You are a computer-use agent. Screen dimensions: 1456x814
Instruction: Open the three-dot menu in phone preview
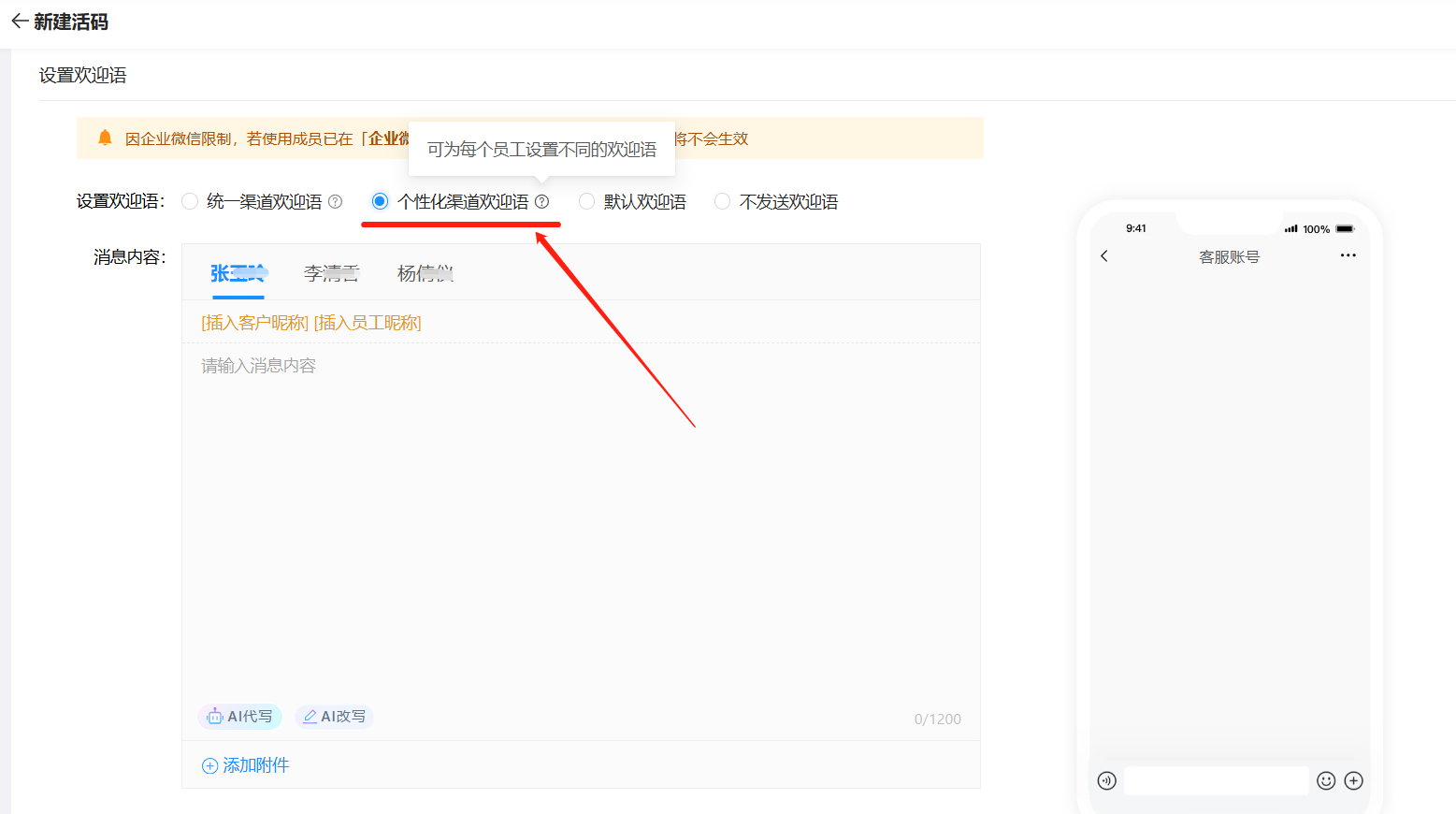1348,255
